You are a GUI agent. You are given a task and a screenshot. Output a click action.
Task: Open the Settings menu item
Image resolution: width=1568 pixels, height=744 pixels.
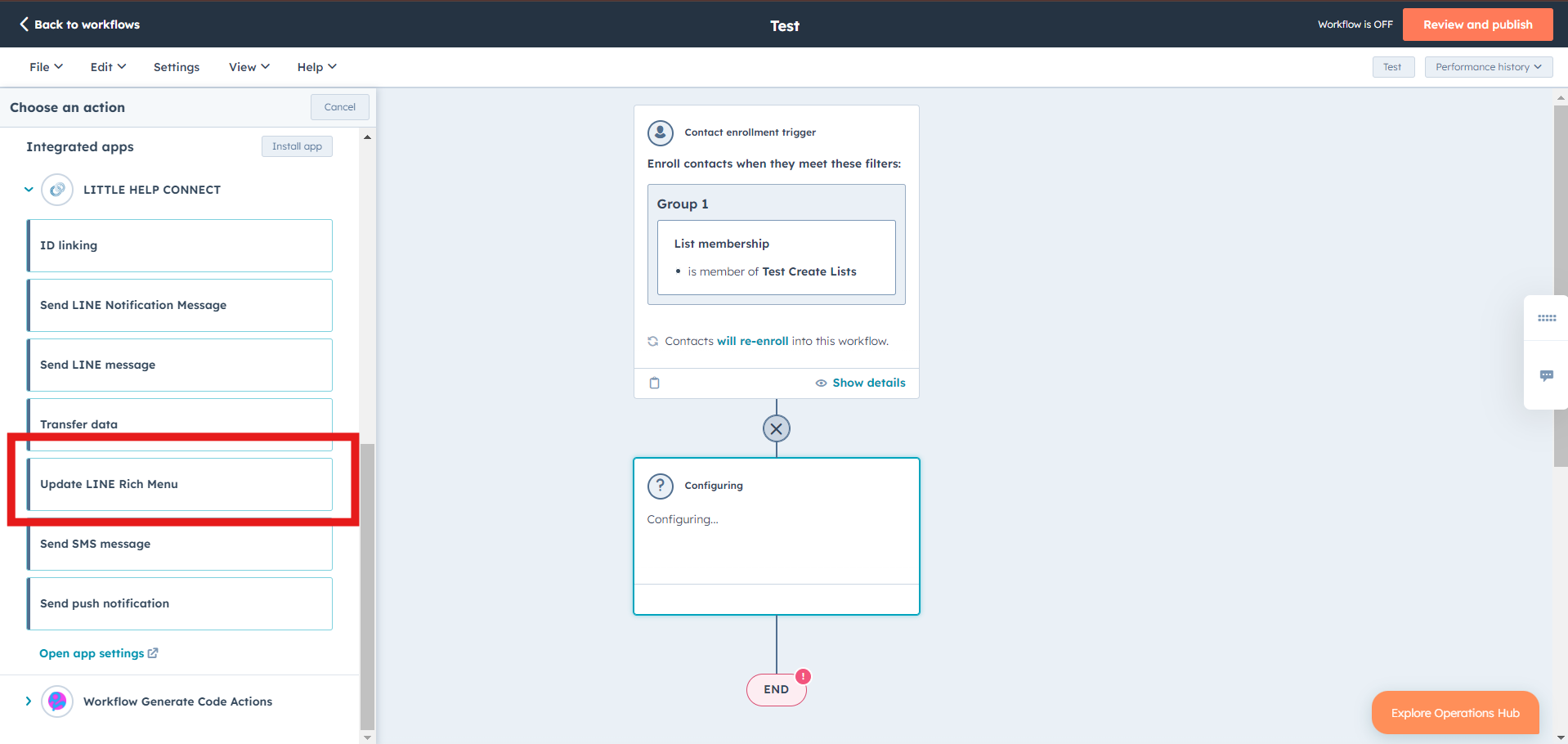(x=177, y=67)
